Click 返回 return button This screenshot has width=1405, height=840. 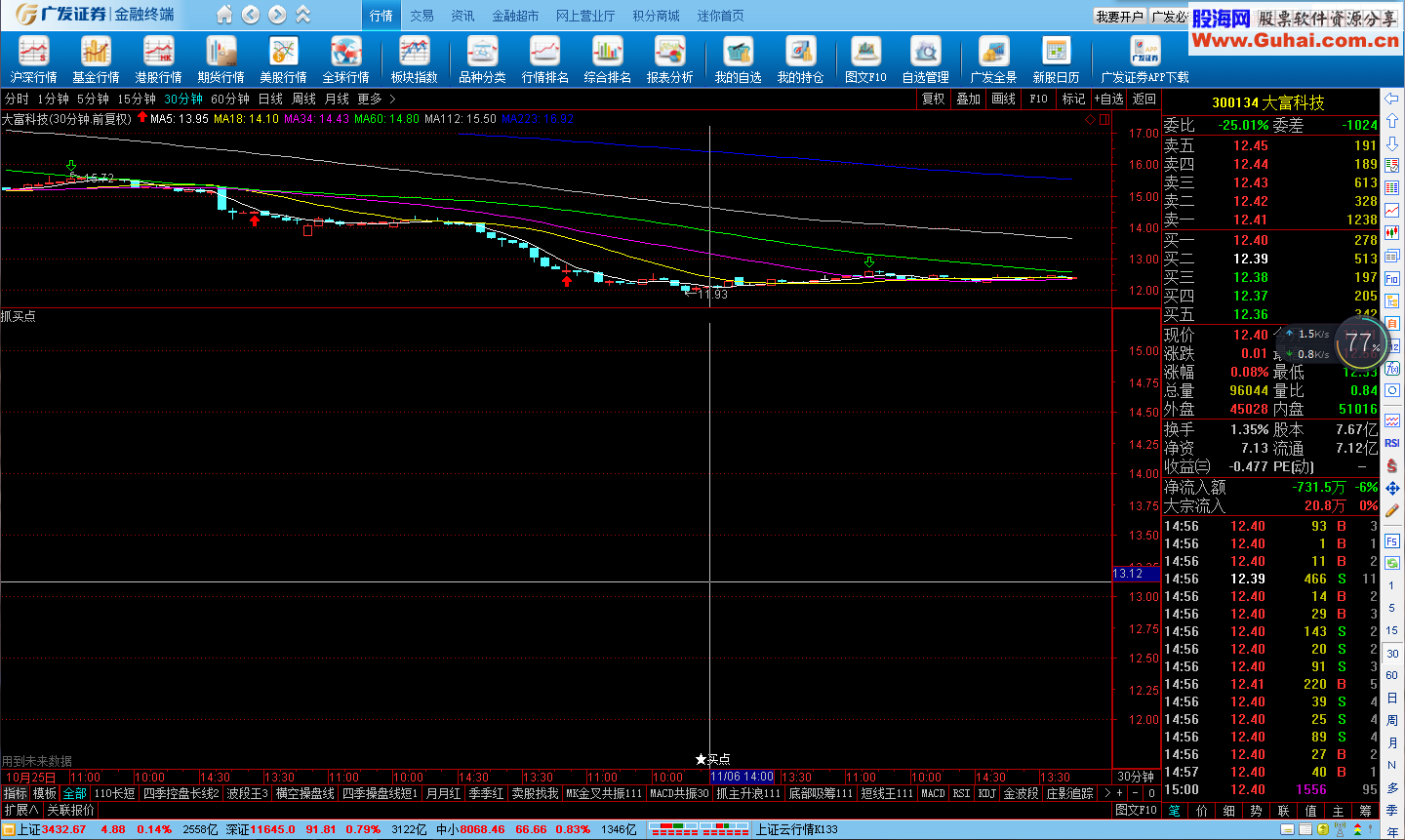(x=1144, y=99)
